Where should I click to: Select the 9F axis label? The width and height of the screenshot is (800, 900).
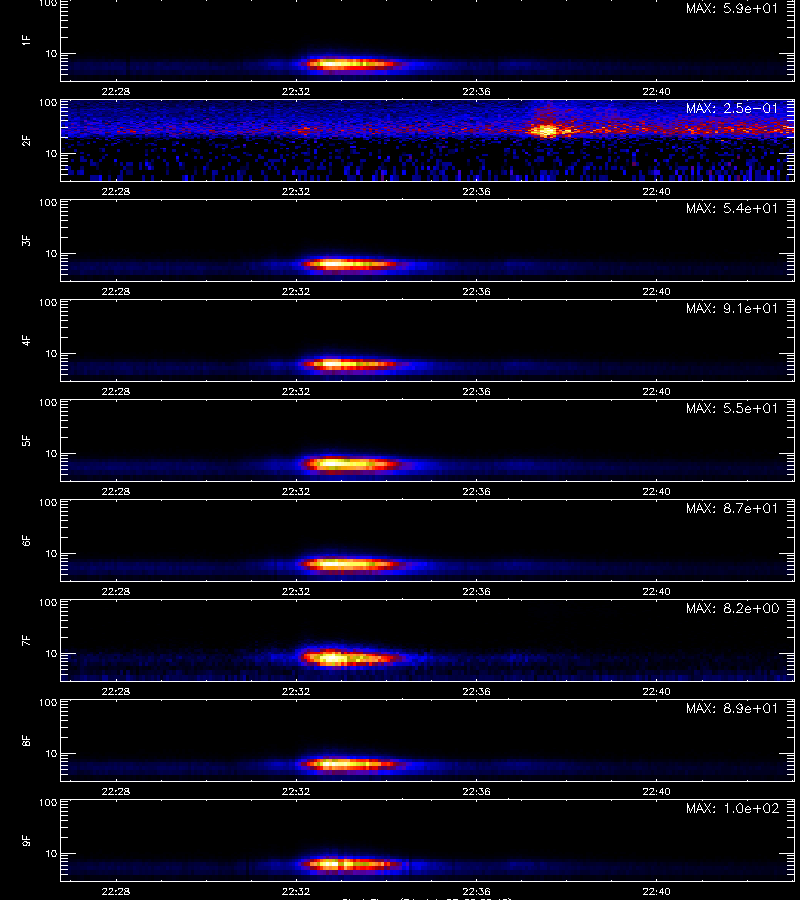(x=26, y=840)
